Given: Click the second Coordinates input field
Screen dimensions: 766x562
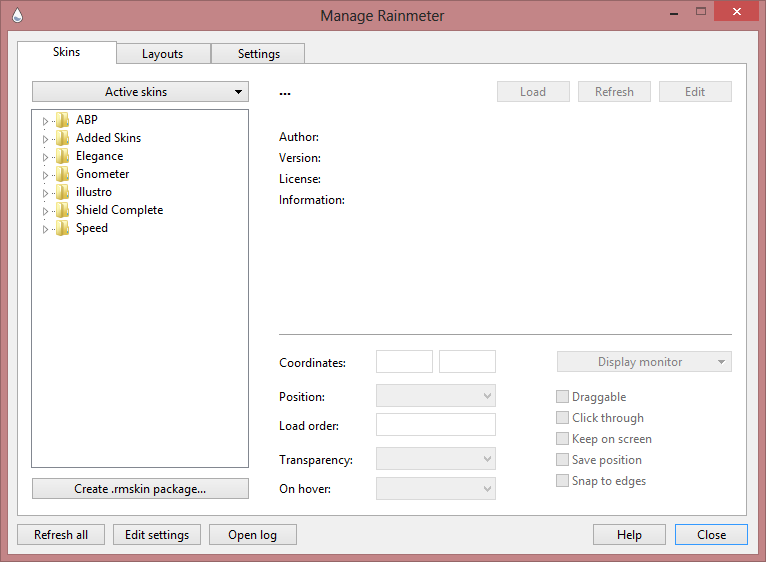Looking at the screenshot, I should (467, 362).
